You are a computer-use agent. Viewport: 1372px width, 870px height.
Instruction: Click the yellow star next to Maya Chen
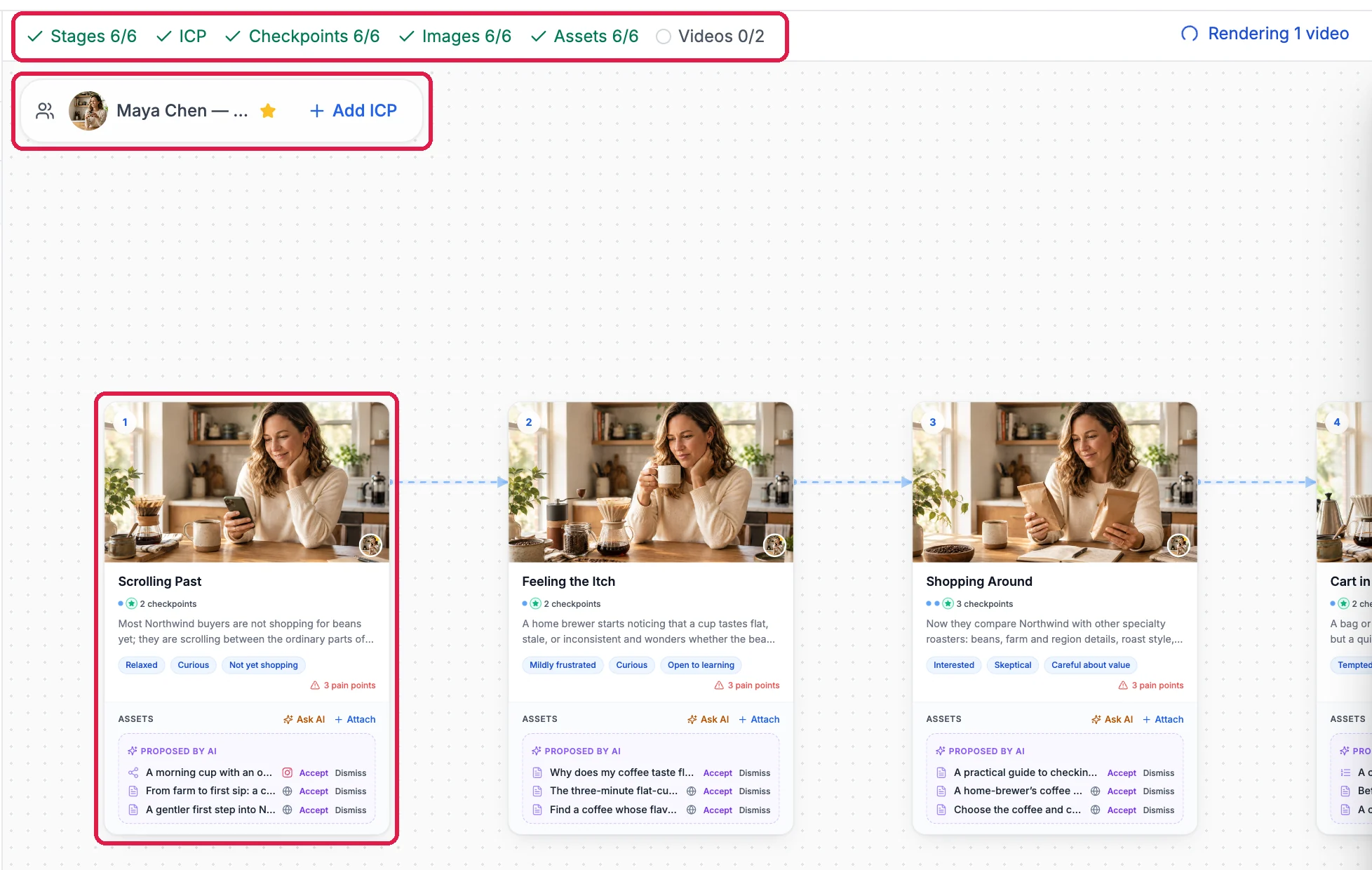coord(268,111)
